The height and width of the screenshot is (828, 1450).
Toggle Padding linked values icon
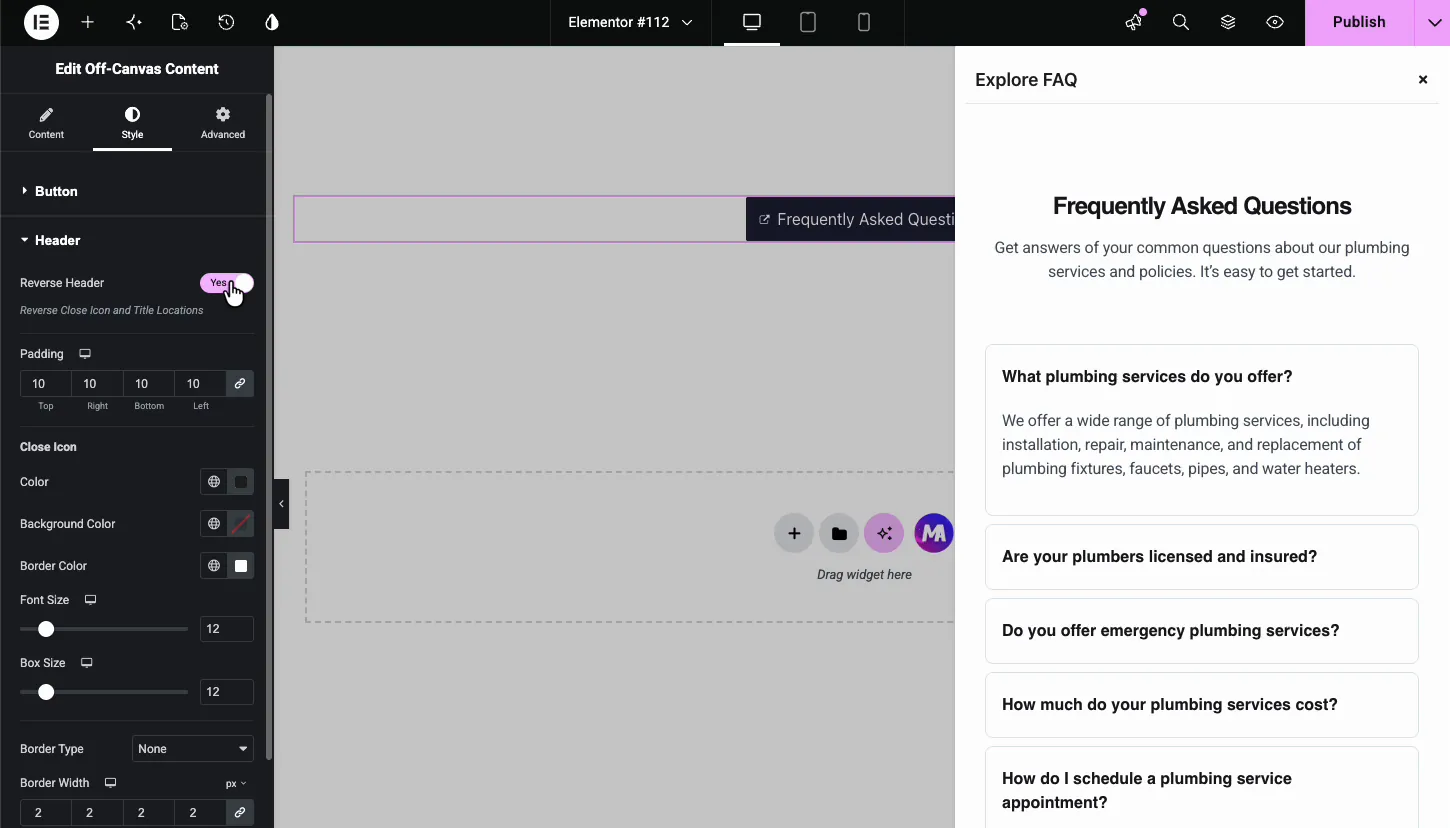[x=240, y=384]
